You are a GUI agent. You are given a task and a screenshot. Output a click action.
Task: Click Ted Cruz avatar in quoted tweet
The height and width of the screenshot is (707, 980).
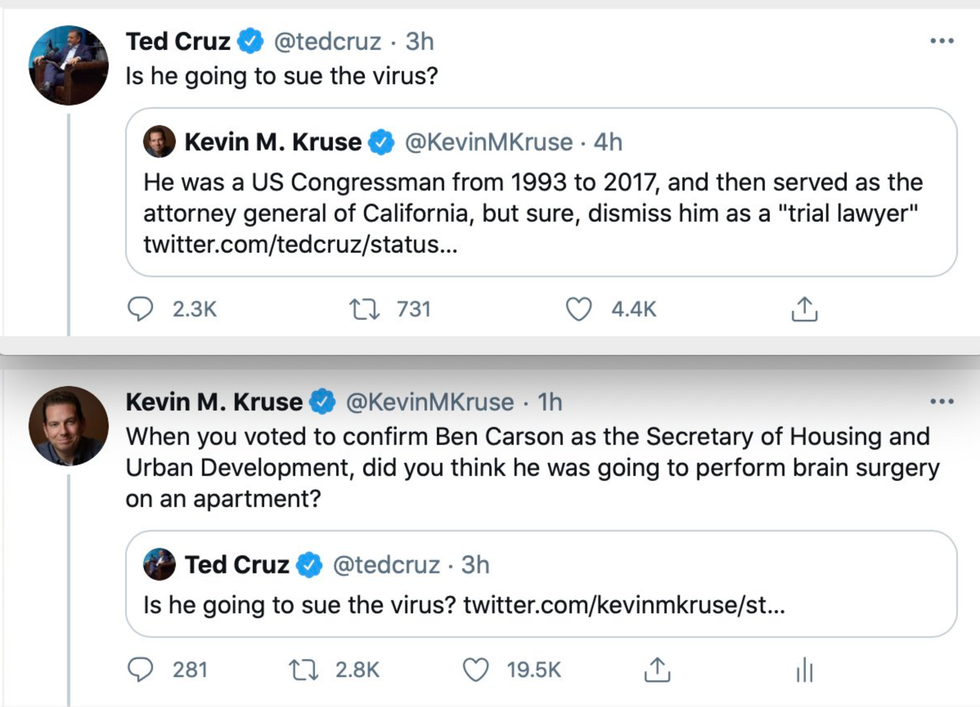tap(160, 564)
